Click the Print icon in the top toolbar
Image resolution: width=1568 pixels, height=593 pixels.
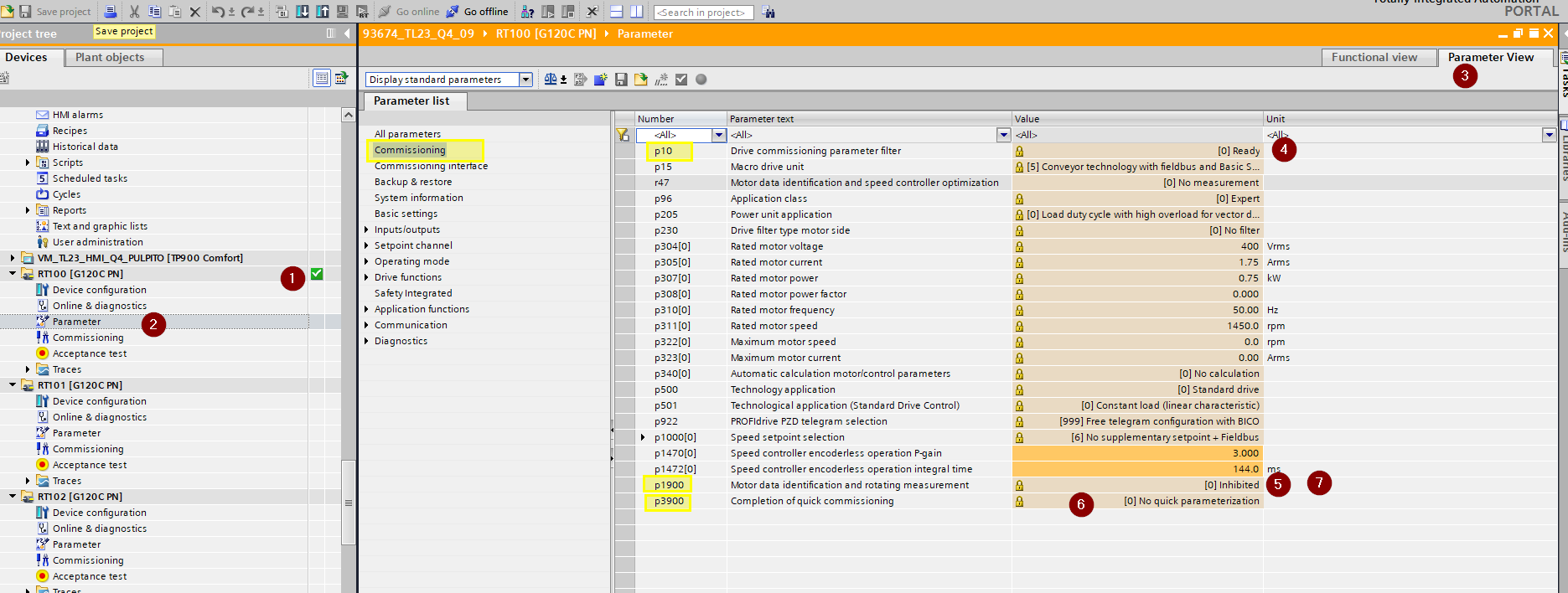point(110,12)
